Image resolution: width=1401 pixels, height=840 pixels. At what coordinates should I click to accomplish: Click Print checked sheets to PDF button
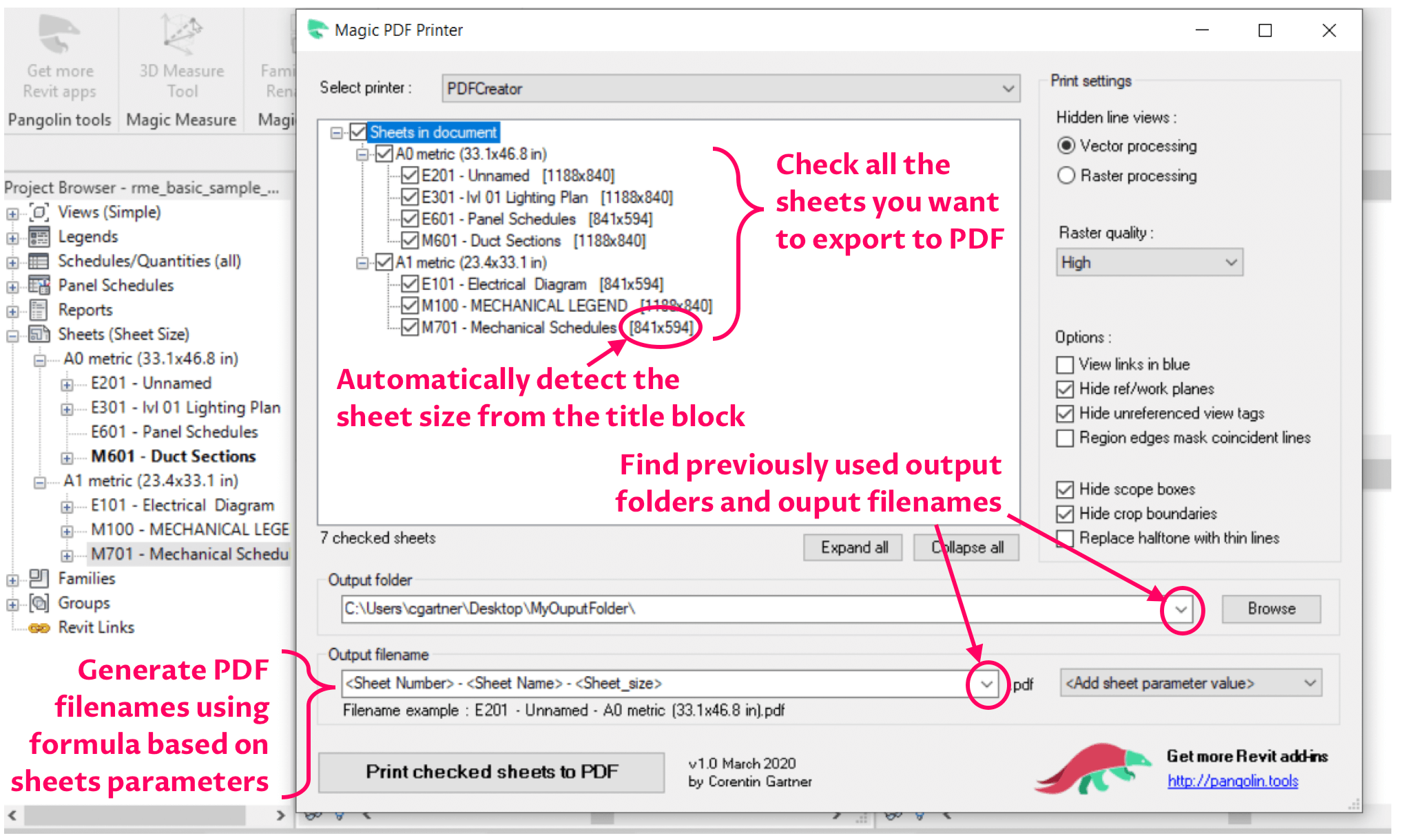(491, 772)
